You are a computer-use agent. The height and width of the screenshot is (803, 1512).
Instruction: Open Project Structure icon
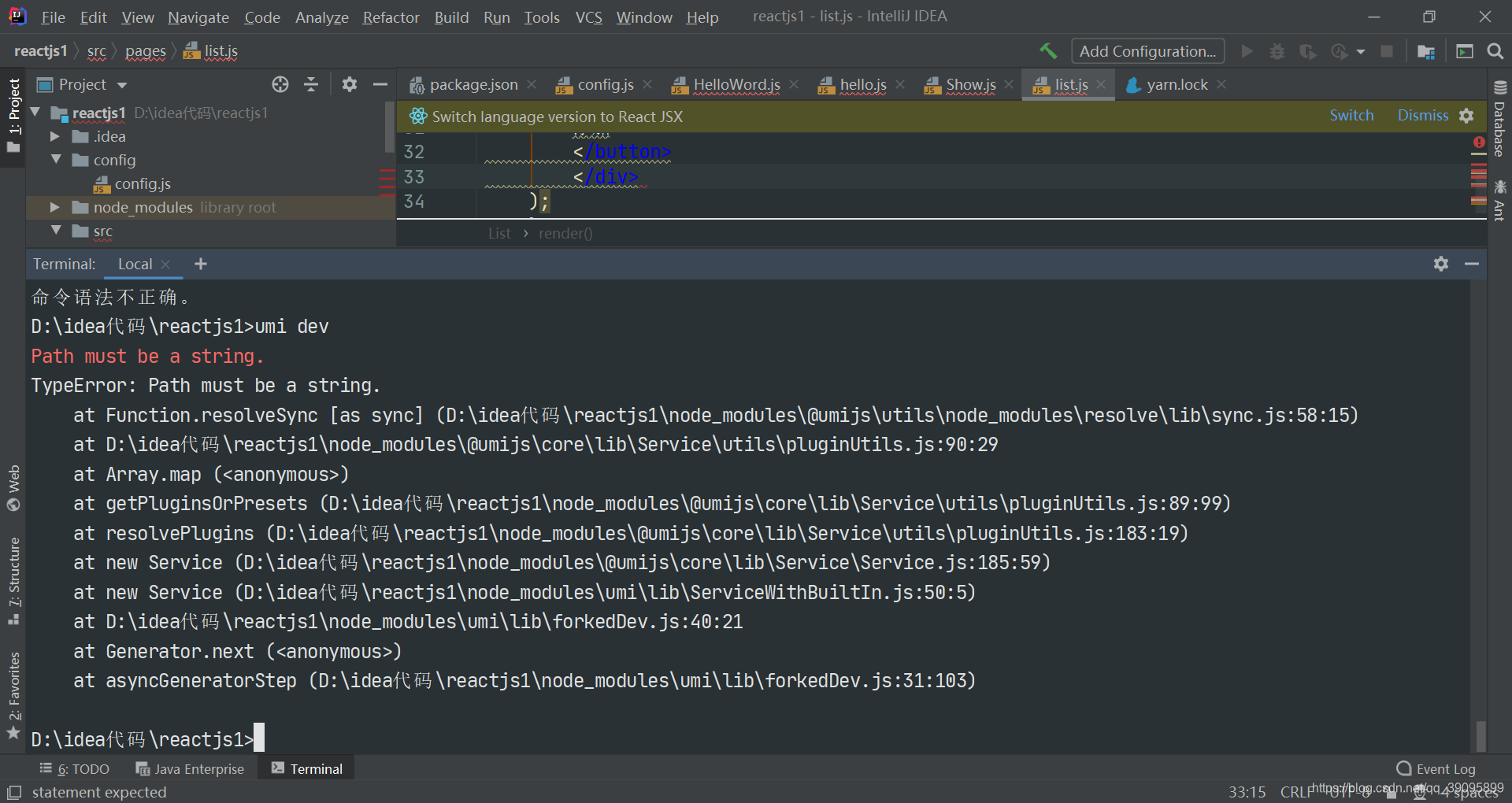click(1425, 51)
